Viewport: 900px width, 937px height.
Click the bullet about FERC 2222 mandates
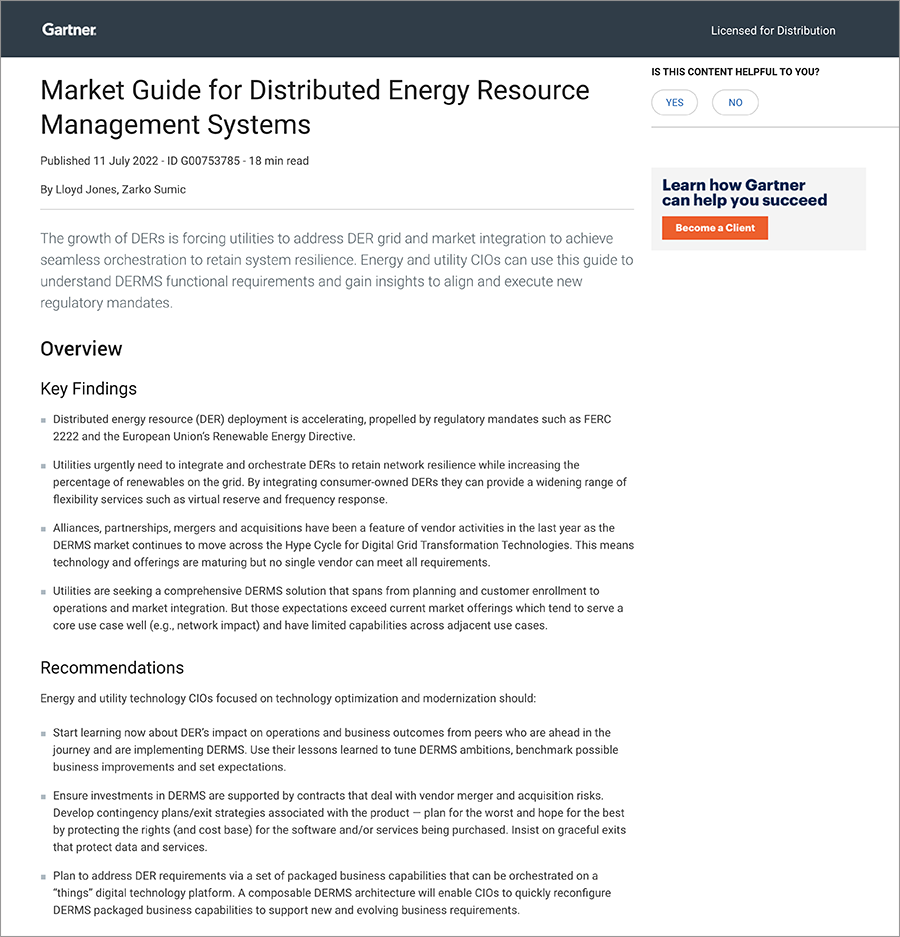tap(332, 428)
